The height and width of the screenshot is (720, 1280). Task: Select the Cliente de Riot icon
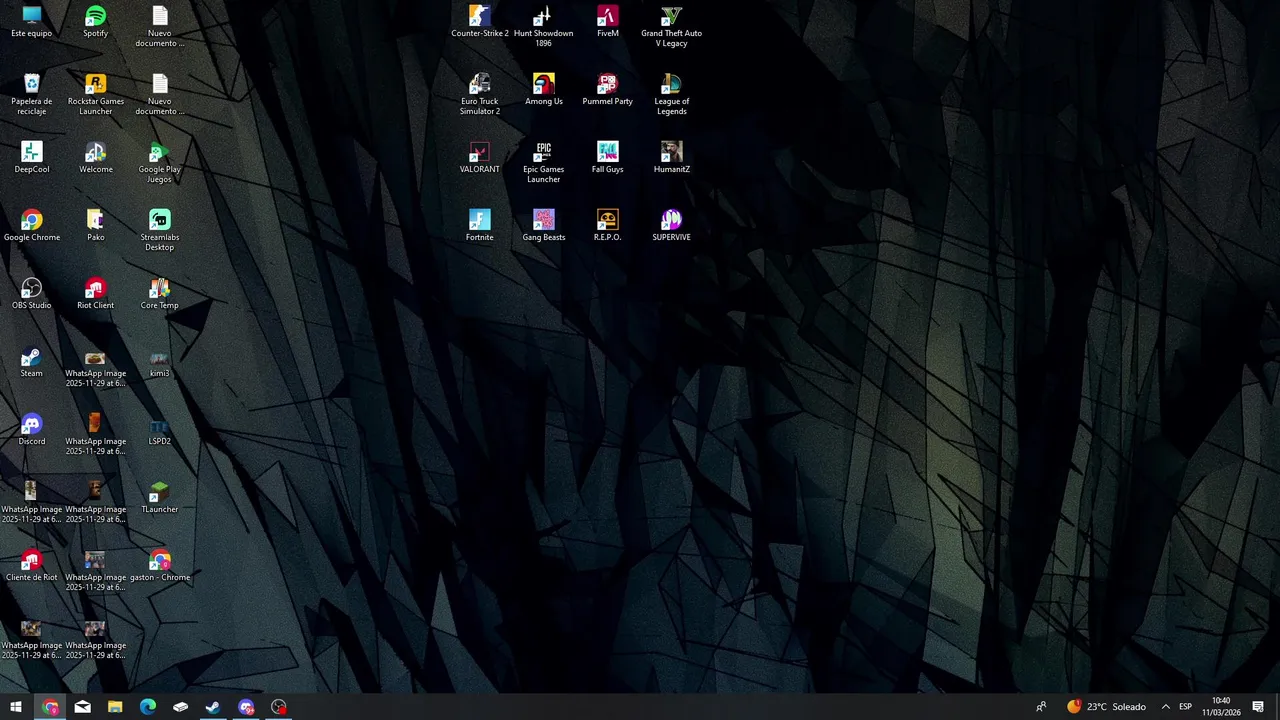32,566
